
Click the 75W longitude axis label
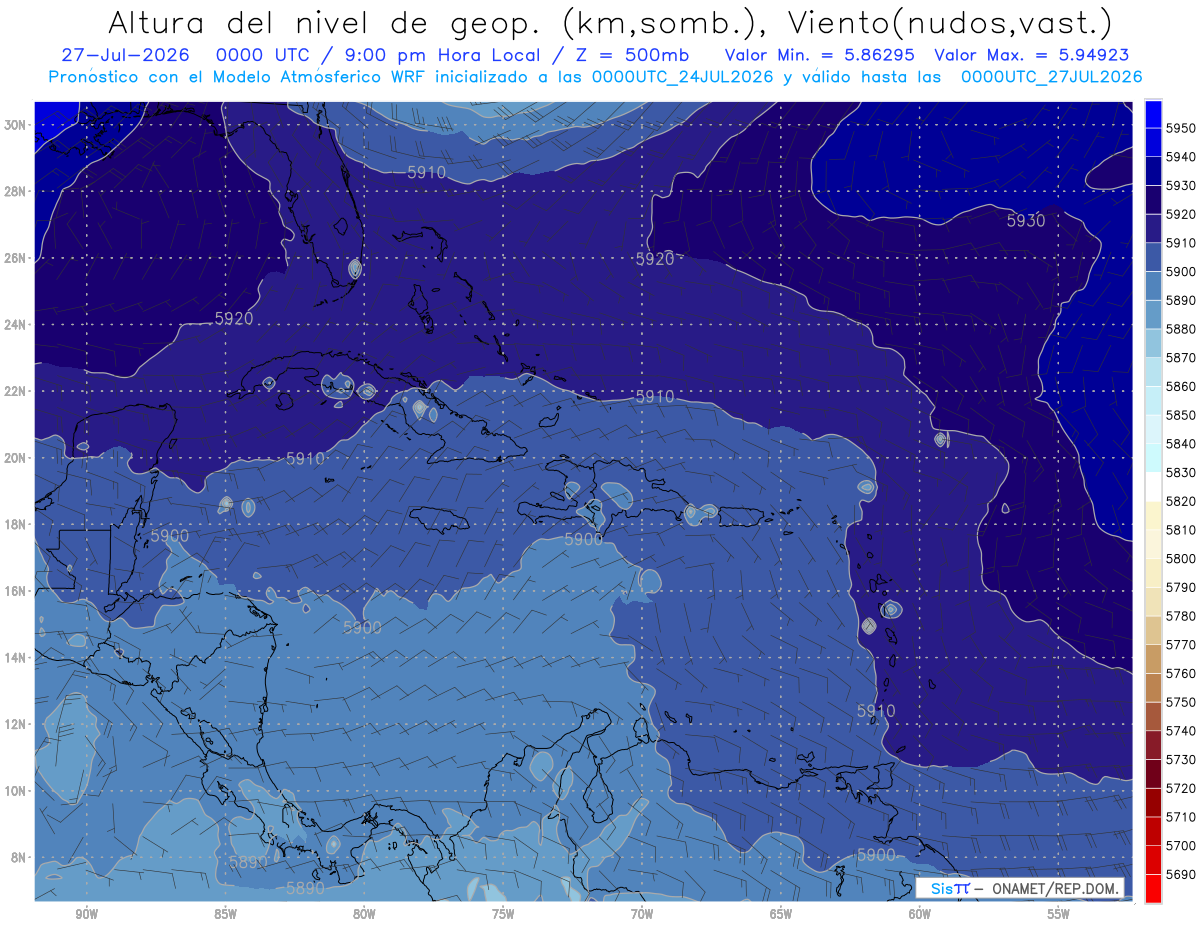point(503,913)
